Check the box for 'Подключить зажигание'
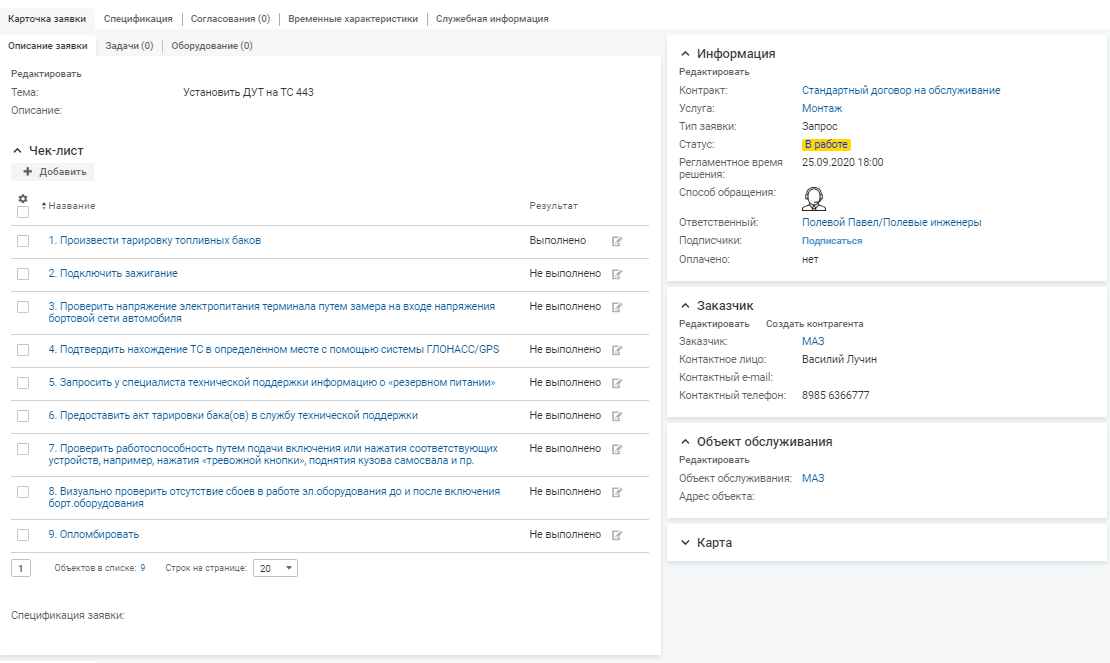 (x=23, y=274)
